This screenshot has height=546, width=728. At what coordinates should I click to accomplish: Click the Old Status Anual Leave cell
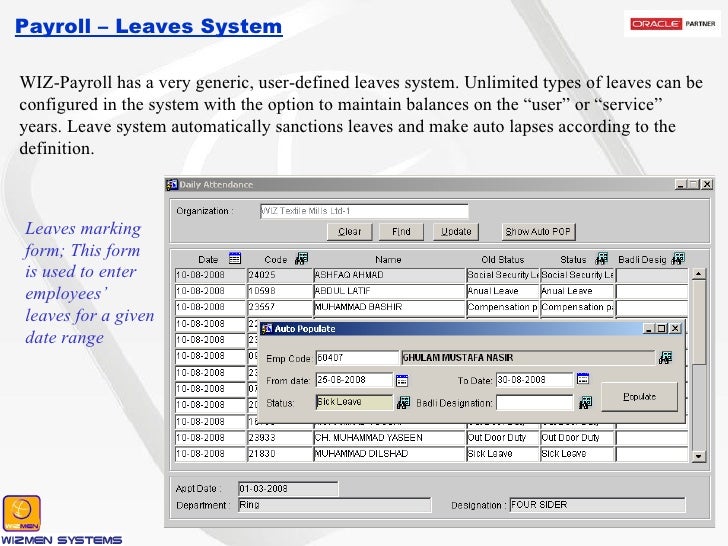(503, 291)
